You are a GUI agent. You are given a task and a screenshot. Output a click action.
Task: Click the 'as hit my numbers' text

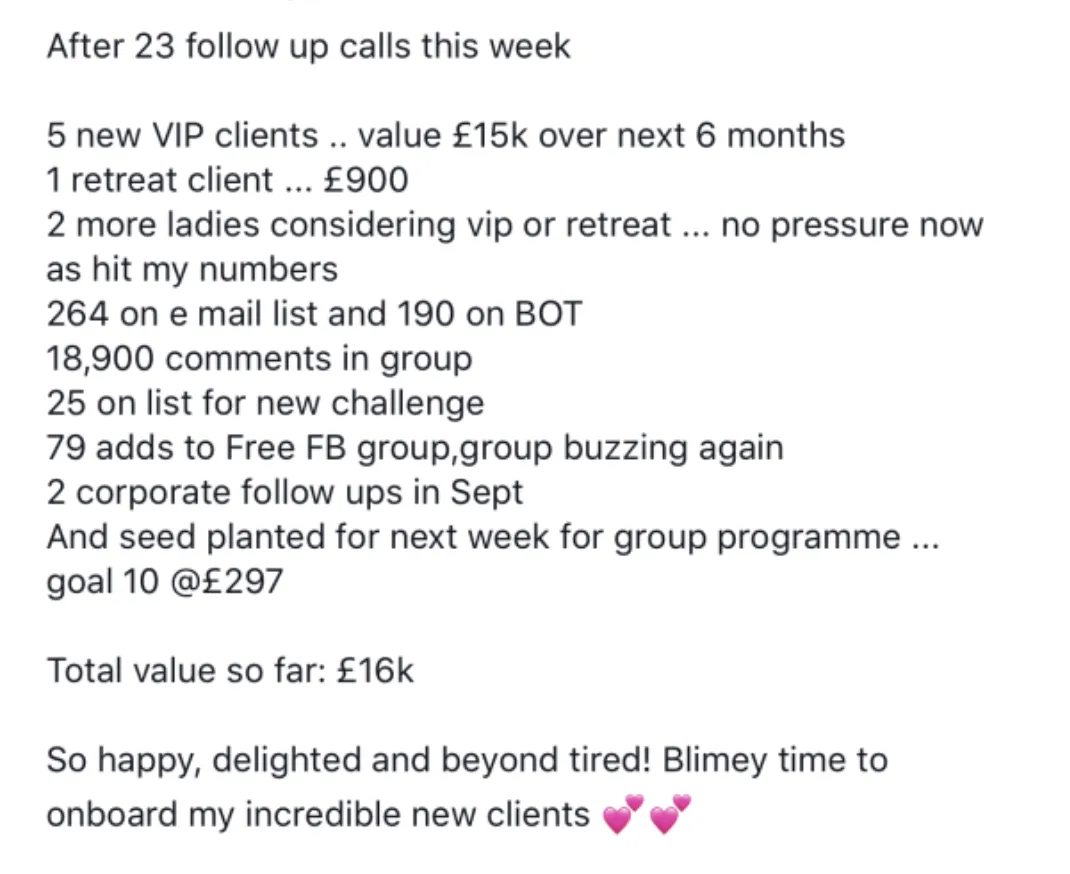(192, 270)
